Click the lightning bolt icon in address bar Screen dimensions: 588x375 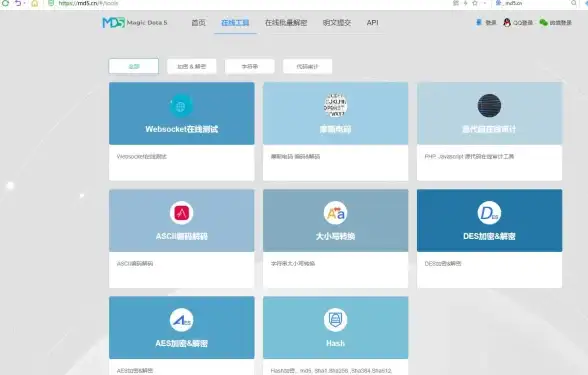[x=465, y=3]
